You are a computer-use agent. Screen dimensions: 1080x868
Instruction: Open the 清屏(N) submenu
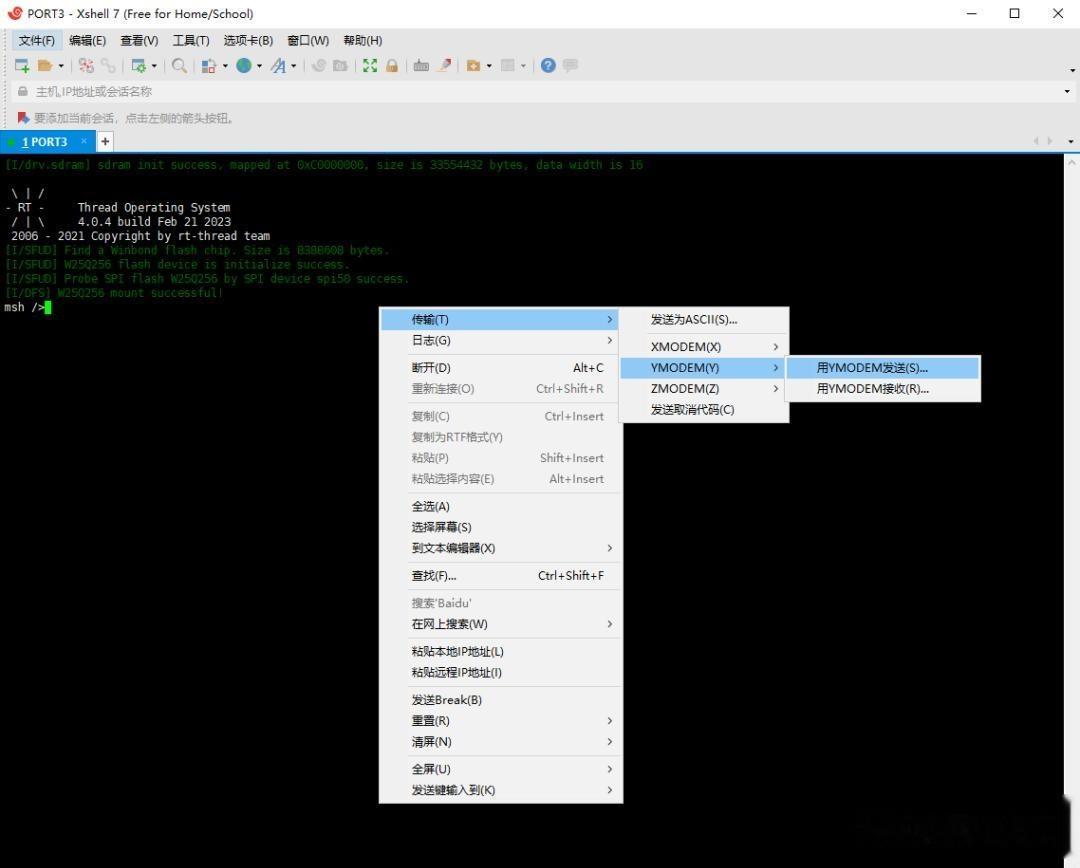pyautogui.click(x=501, y=741)
